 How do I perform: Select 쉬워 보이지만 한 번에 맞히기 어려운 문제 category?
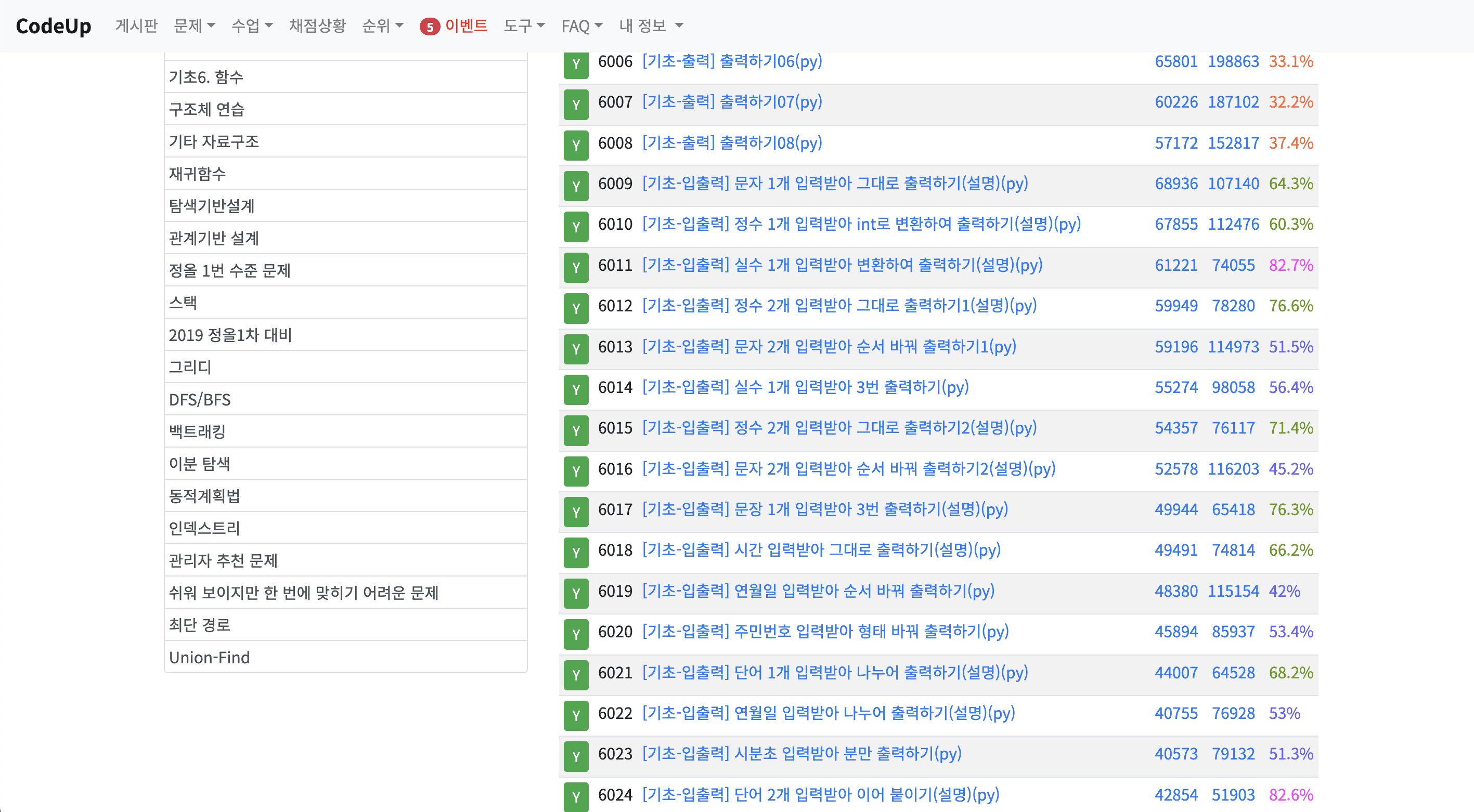click(x=345, y=593)
